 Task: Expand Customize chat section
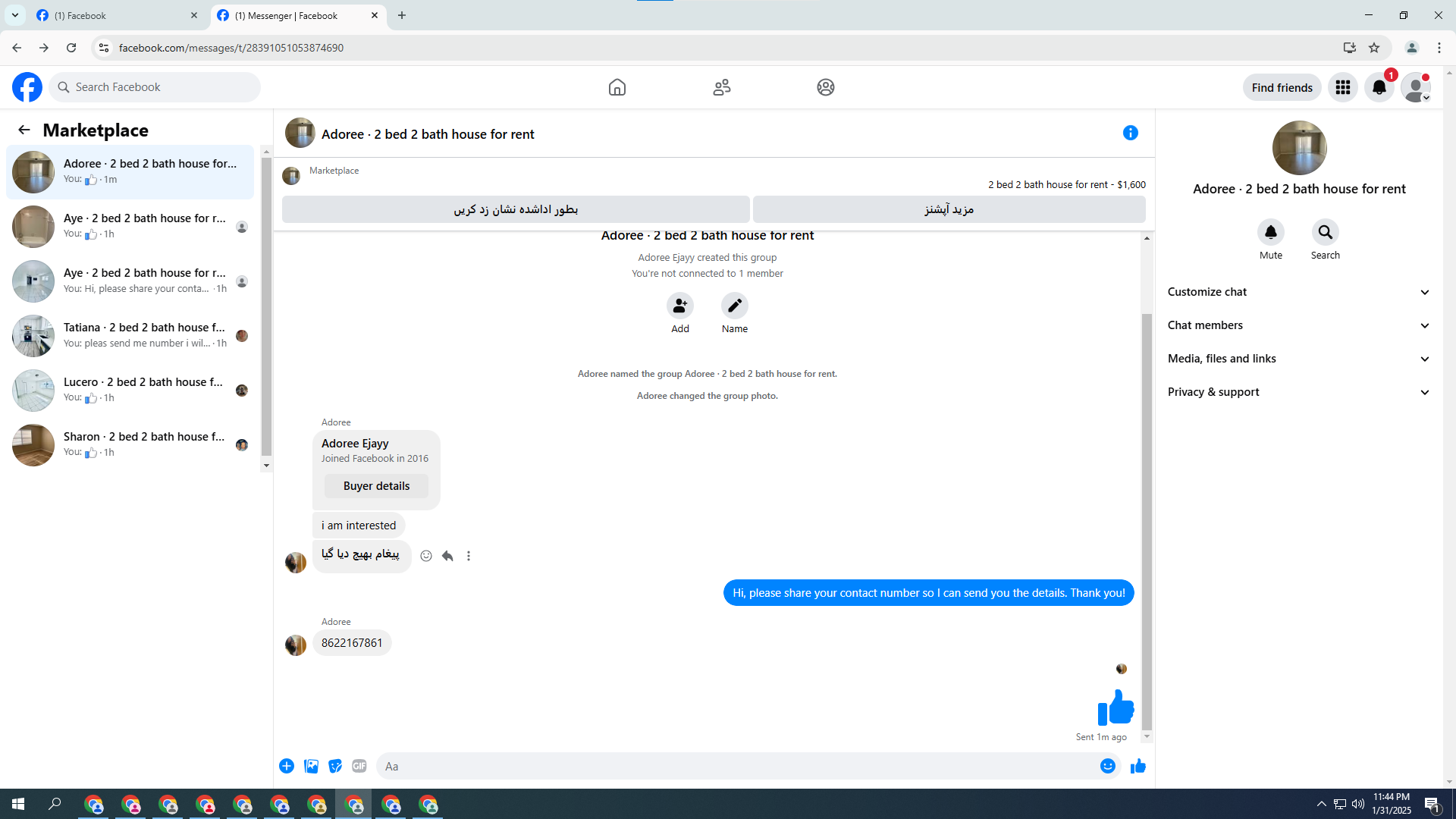click(1298, 292)
